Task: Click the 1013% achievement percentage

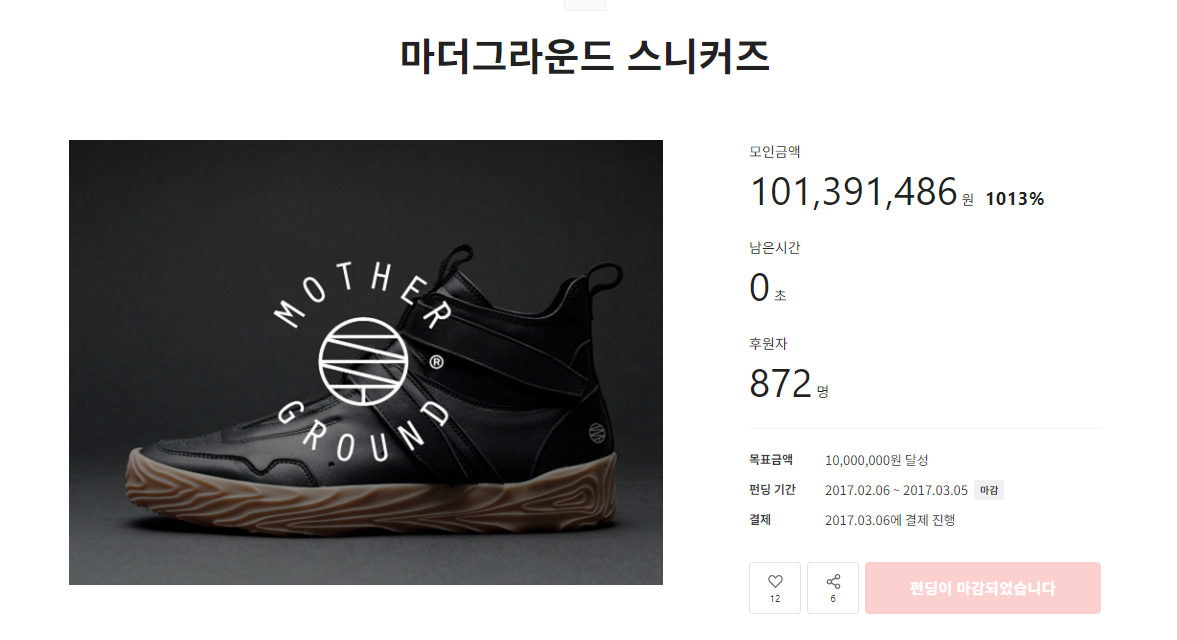Action: coord(1014,199)
